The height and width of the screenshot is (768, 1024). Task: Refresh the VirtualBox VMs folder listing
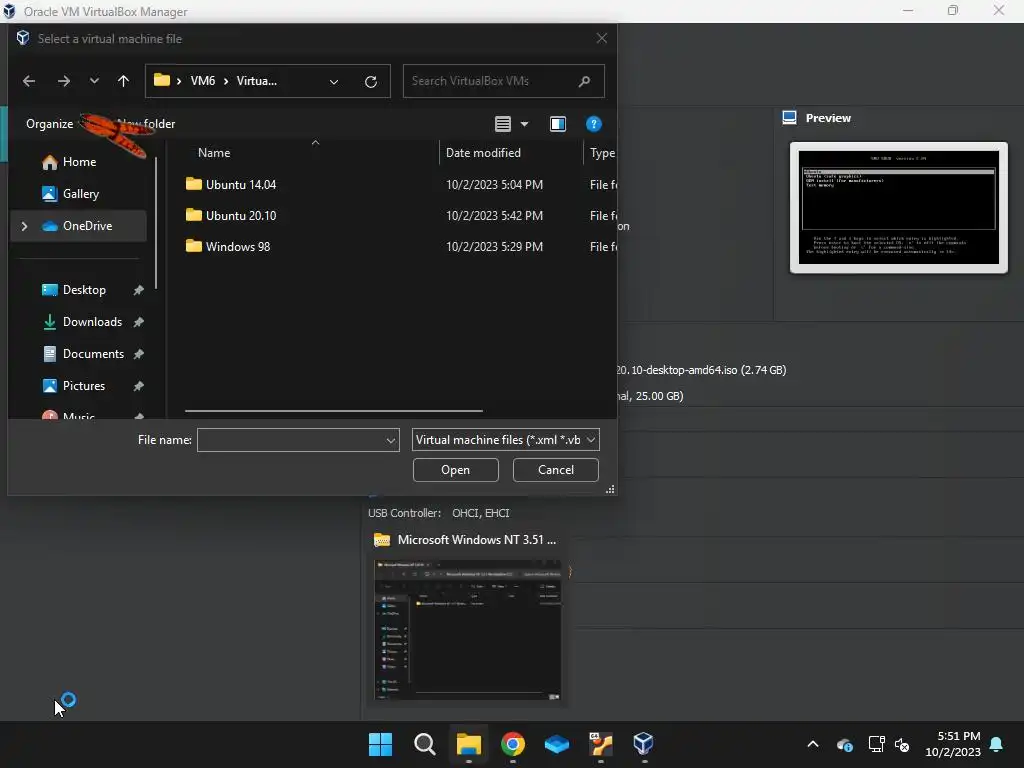pyautogui.click(x=371, y=82)
